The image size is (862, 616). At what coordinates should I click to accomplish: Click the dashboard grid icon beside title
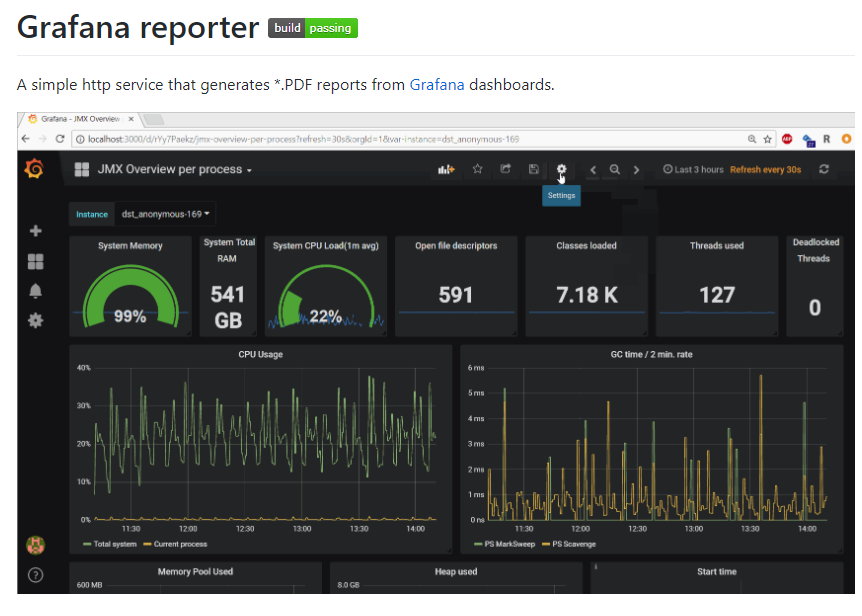[x=82, y=169]
